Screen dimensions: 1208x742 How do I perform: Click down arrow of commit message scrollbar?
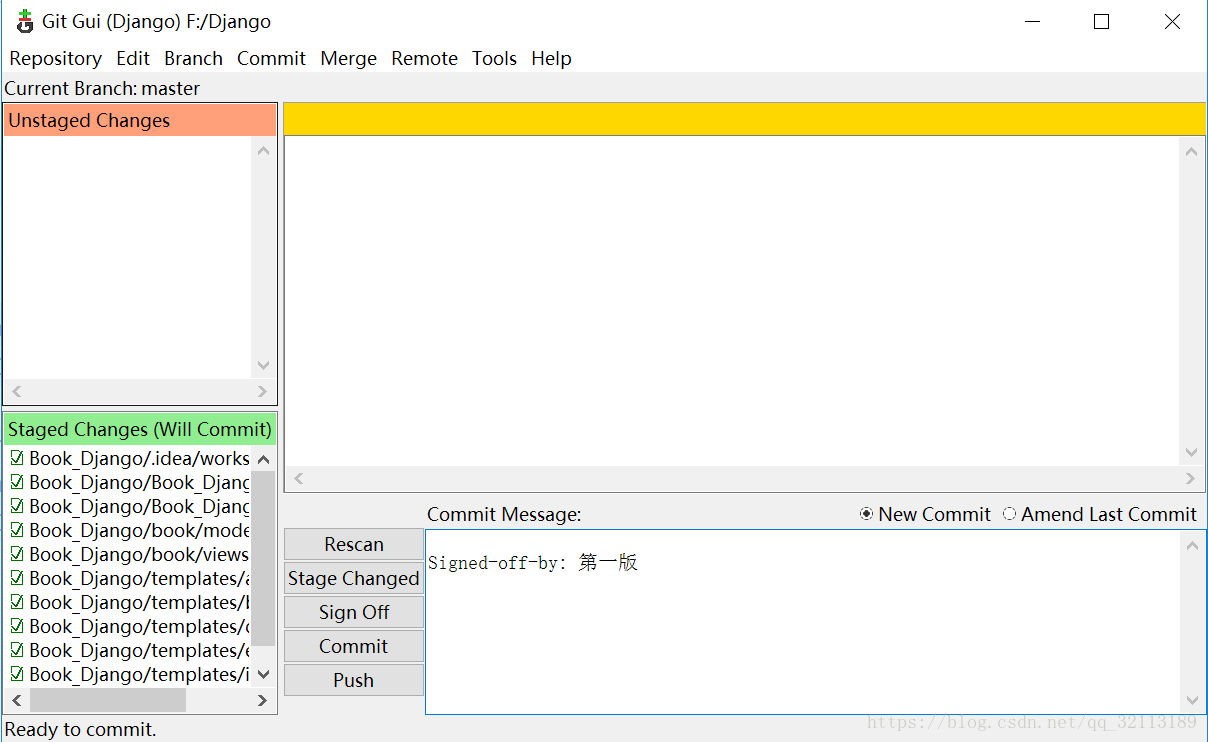pyautogui.click(x=1192, y=700)
